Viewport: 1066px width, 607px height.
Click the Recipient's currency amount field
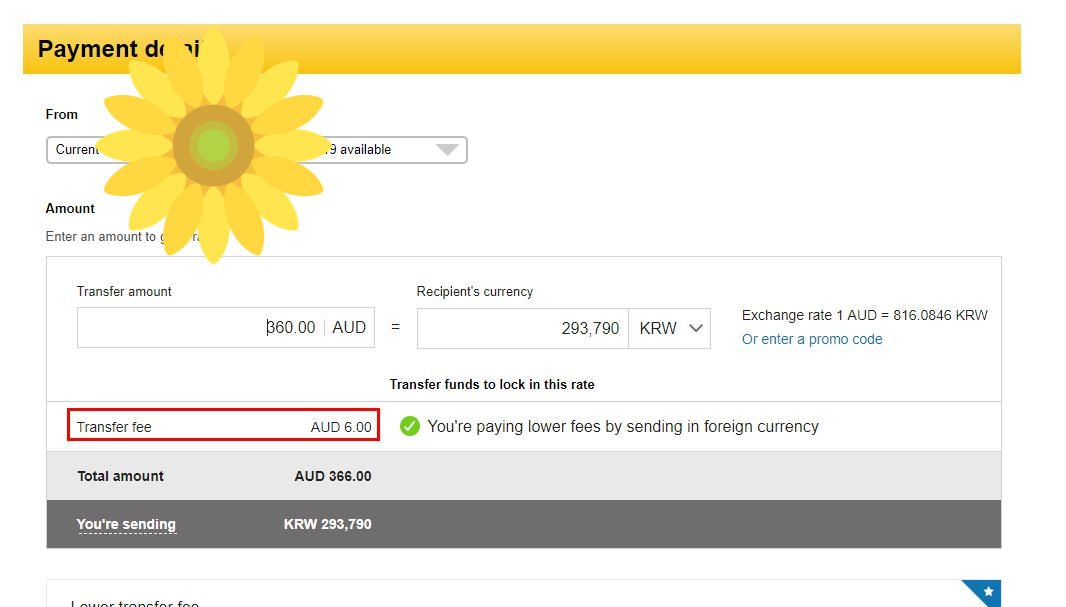pyautogui.click(x=522, y=328)
